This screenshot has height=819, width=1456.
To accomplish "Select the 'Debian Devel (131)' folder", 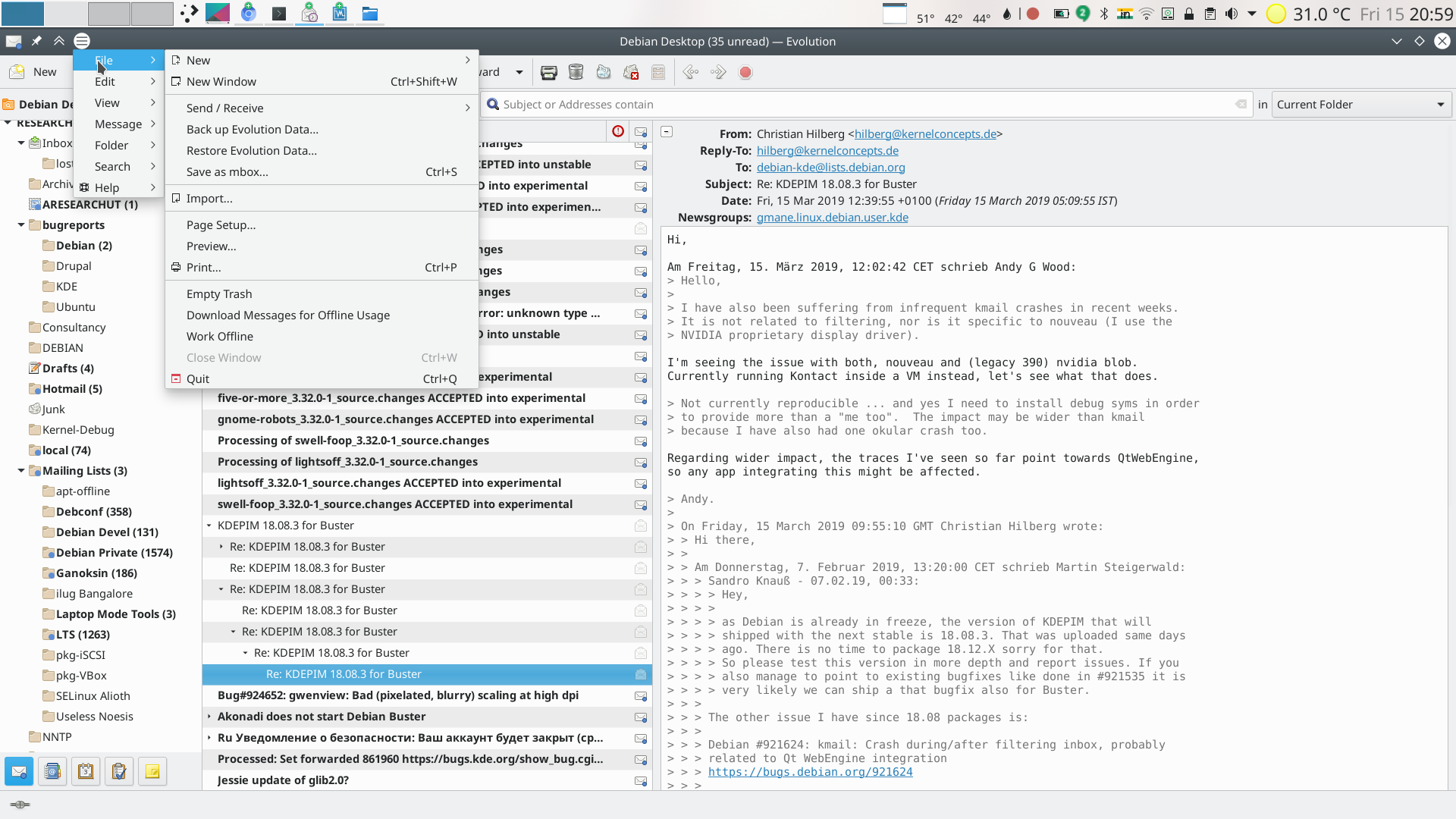I will 107,532.
